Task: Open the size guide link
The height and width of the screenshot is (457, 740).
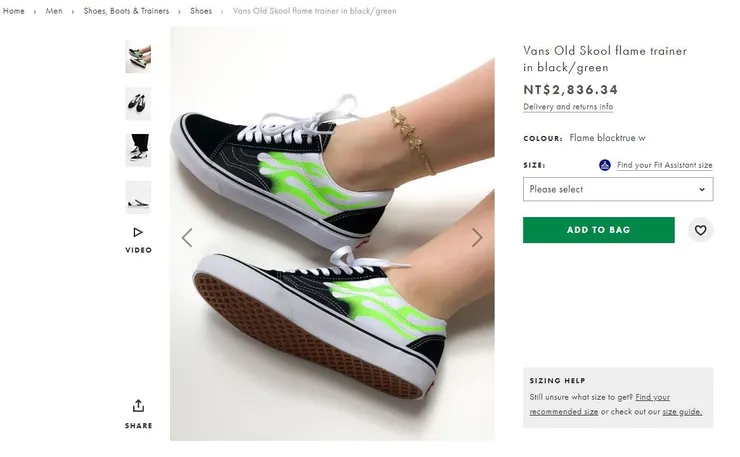Action: (681, 411)
